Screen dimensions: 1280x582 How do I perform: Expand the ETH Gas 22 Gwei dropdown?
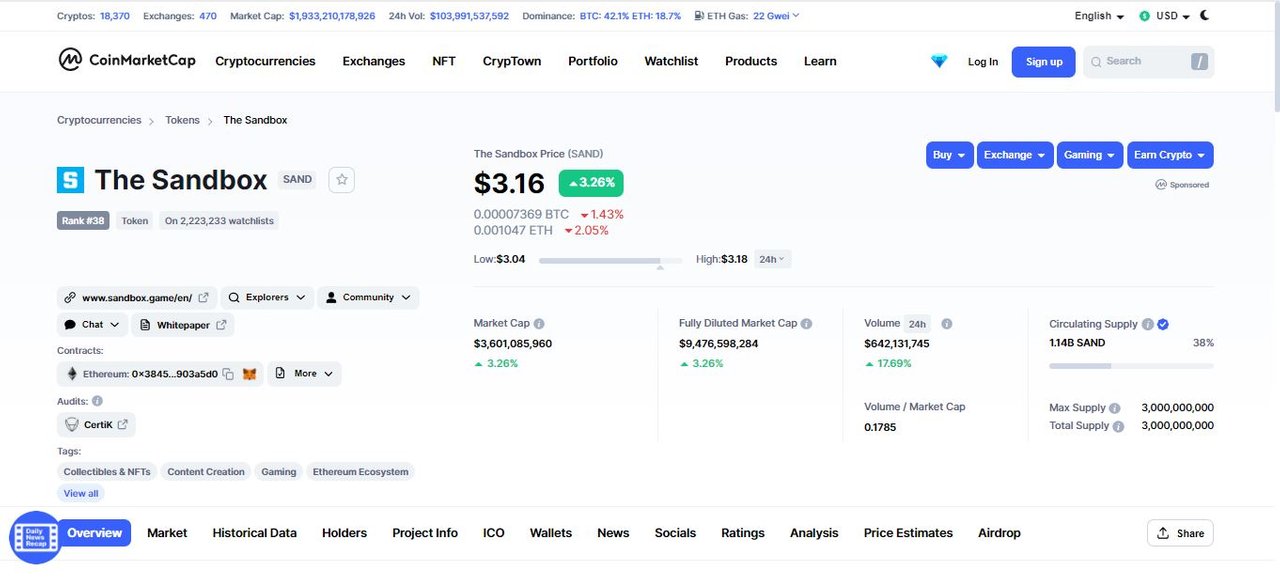775,16
